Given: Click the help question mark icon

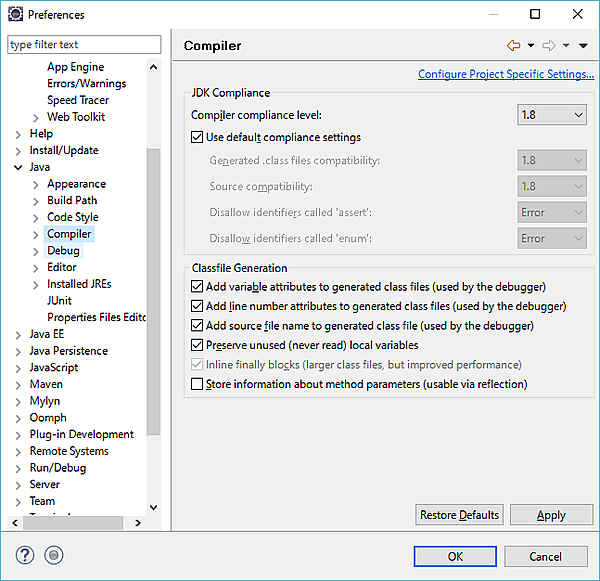Looking at the screenshot, I should 26,556.
